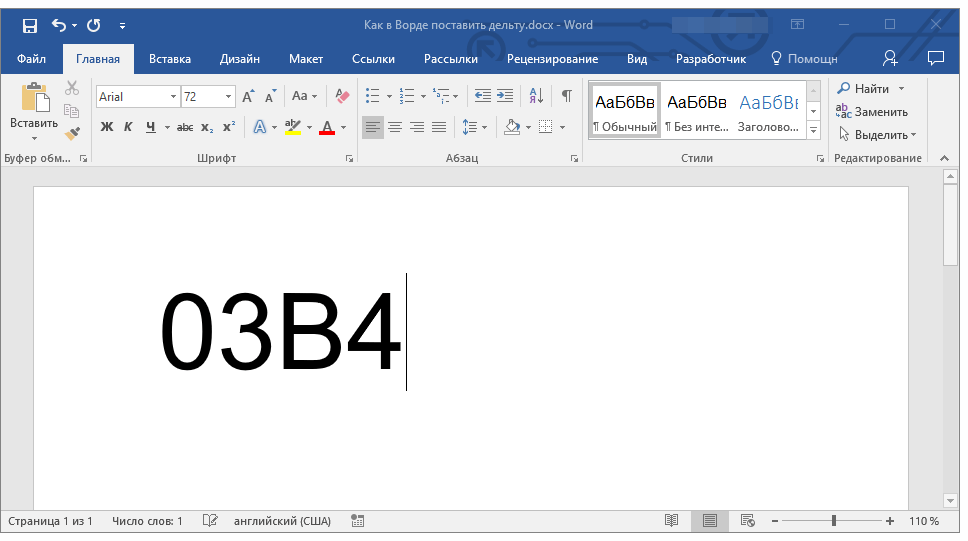Switch to the Вставка tab
968x541 pixels.
(170, 59)
